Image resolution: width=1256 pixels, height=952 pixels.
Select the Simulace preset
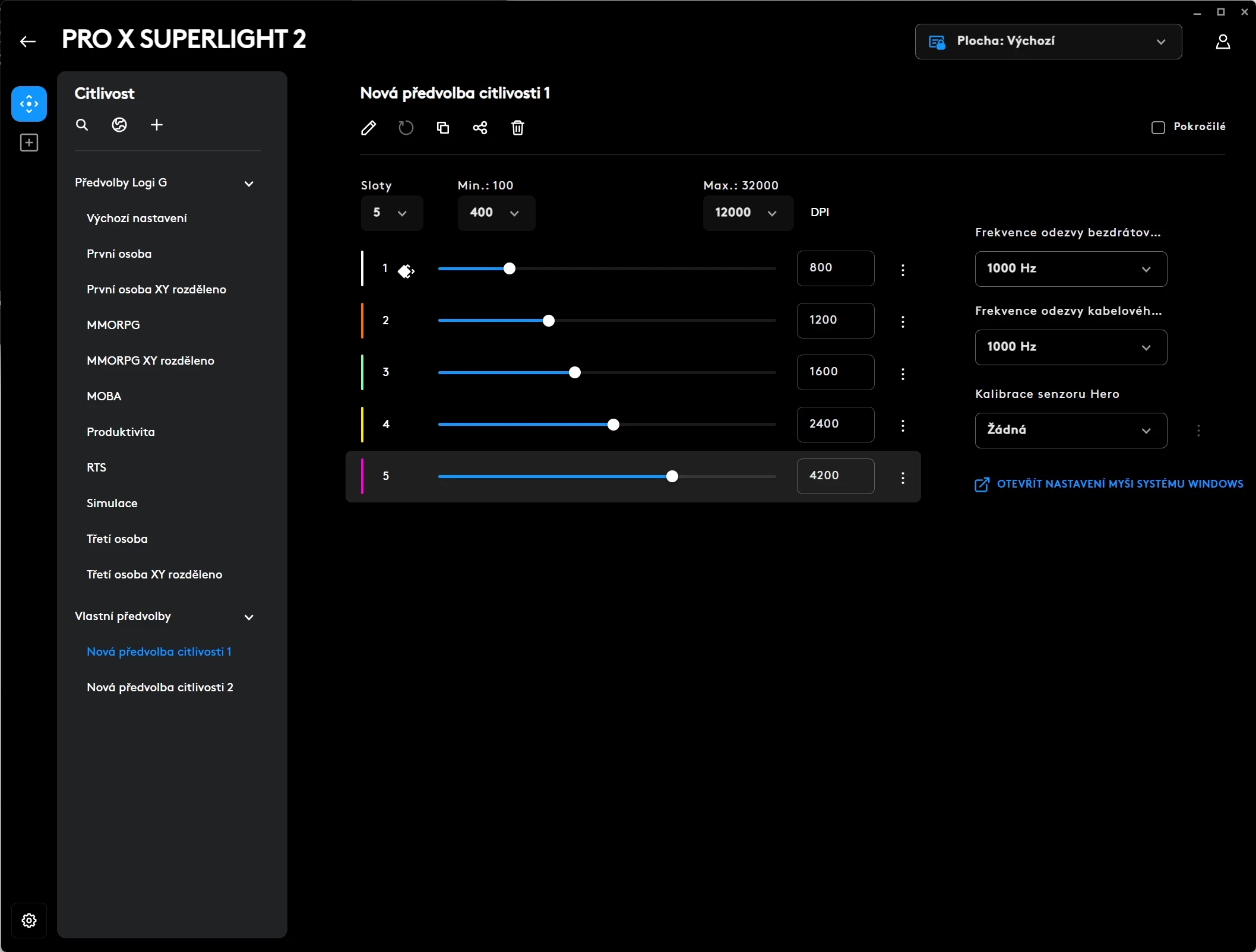[112, 504]
